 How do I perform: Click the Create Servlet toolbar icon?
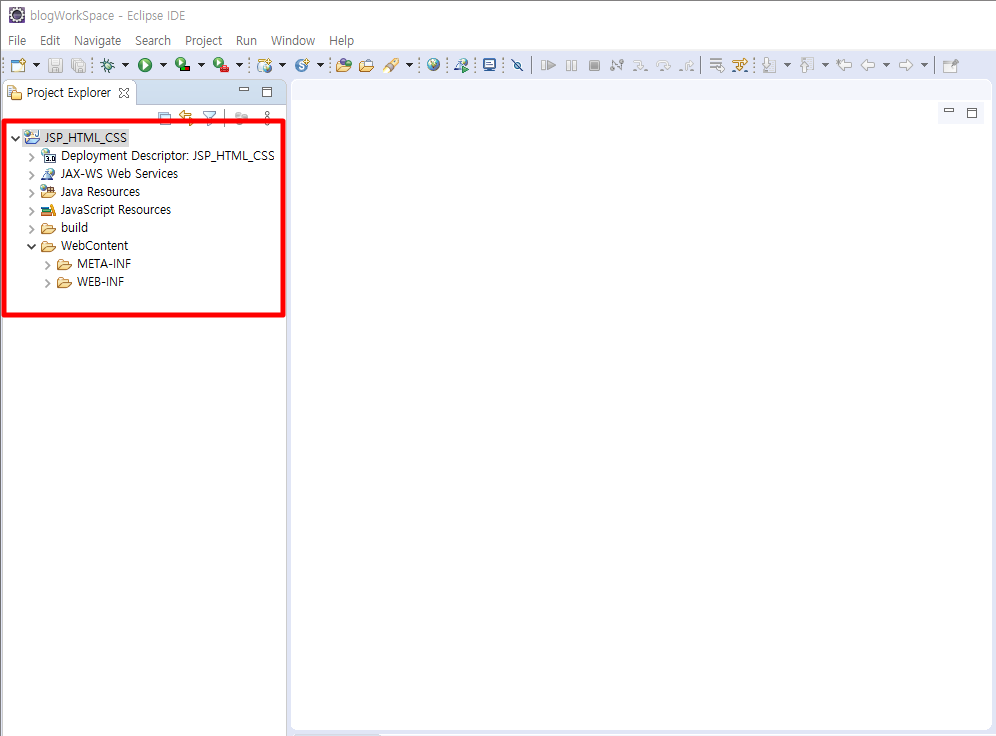coord(302,65)
